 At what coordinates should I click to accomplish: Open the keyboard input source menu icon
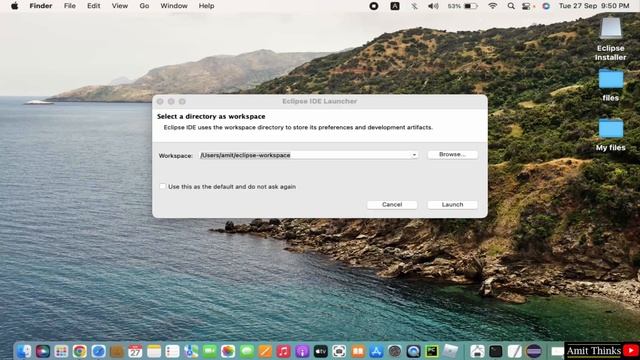click(x=395, y=6)
